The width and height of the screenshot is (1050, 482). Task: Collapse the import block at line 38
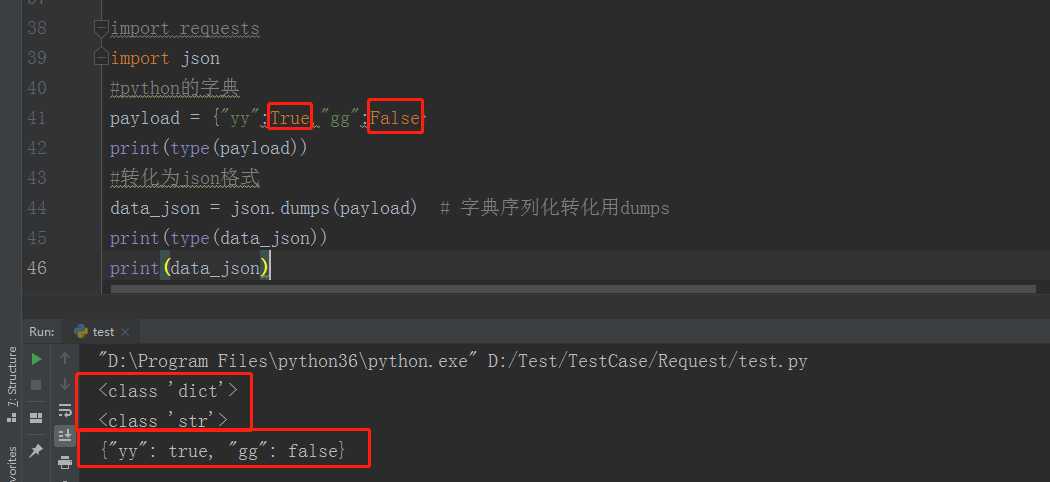coord(100,29)
